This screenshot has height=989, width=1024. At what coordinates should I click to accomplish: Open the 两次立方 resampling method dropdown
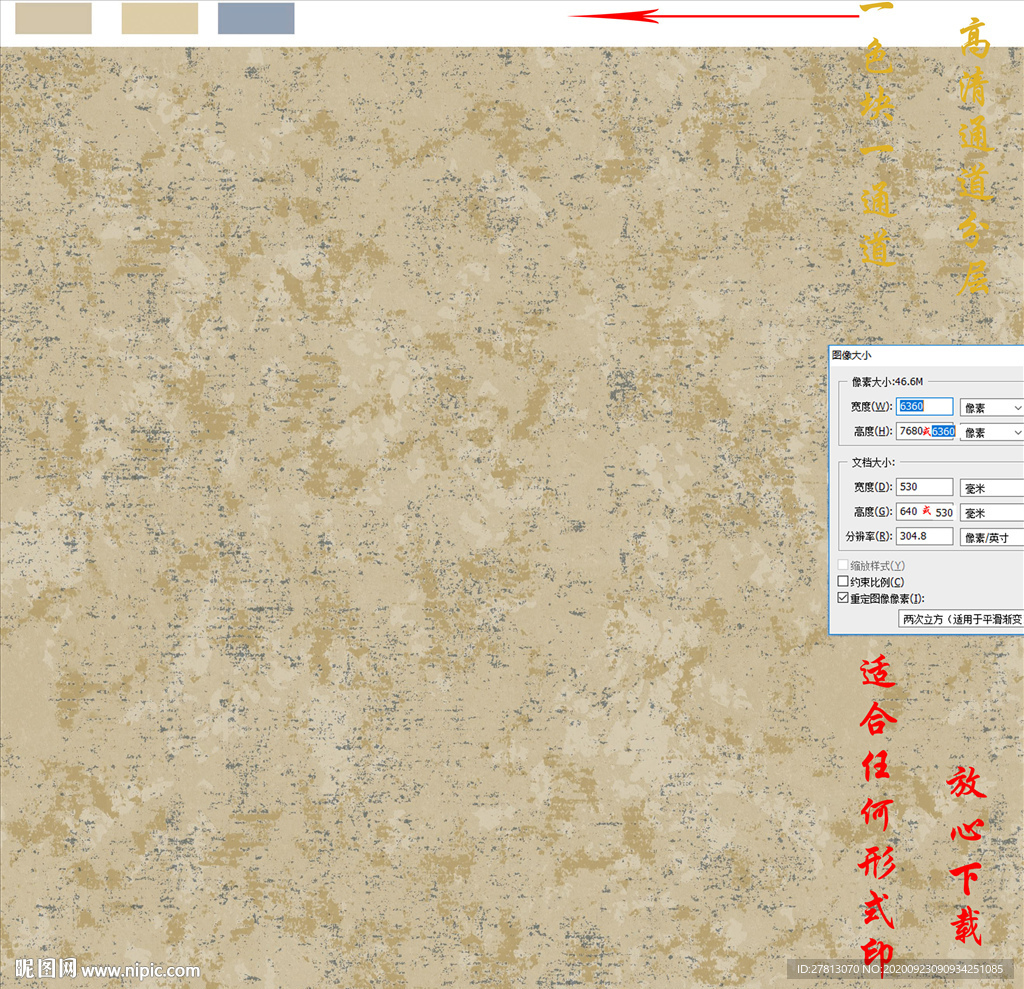tap(961, 619)
